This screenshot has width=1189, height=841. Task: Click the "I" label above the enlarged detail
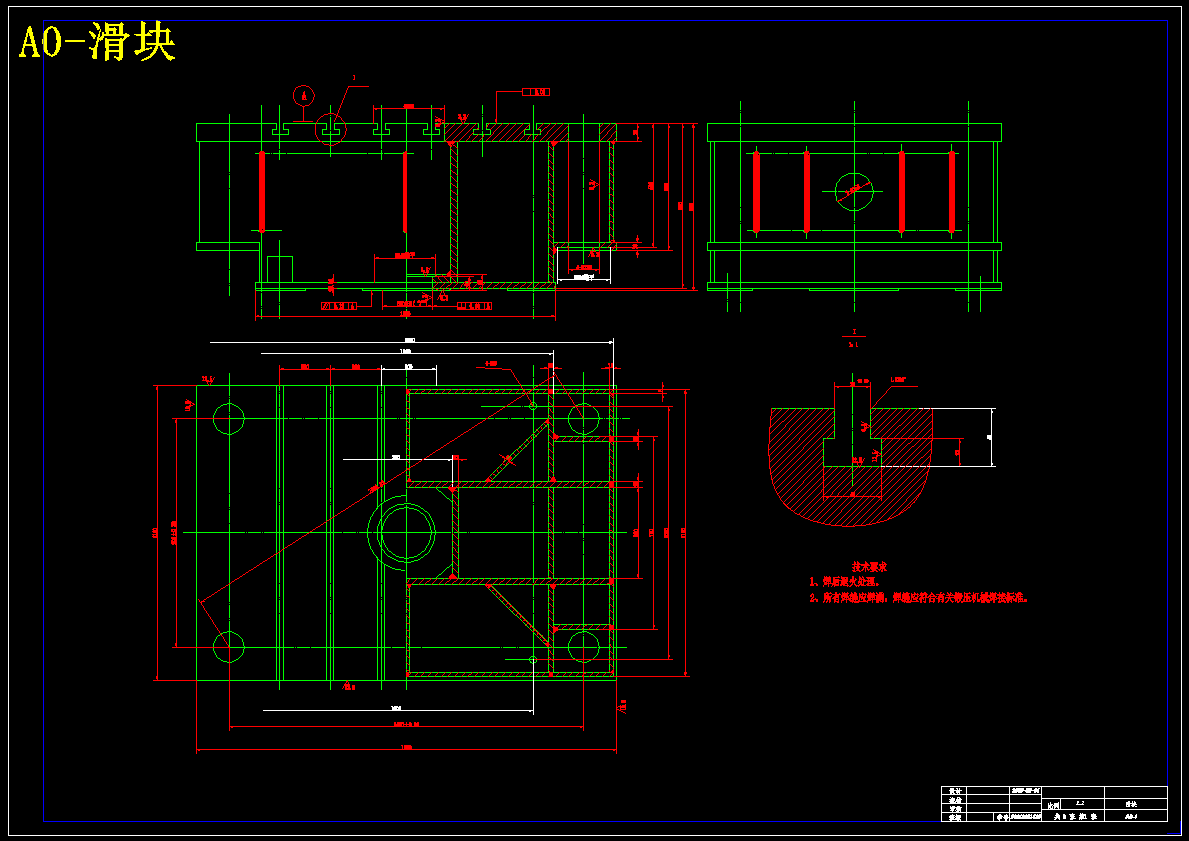pos(854,332)
